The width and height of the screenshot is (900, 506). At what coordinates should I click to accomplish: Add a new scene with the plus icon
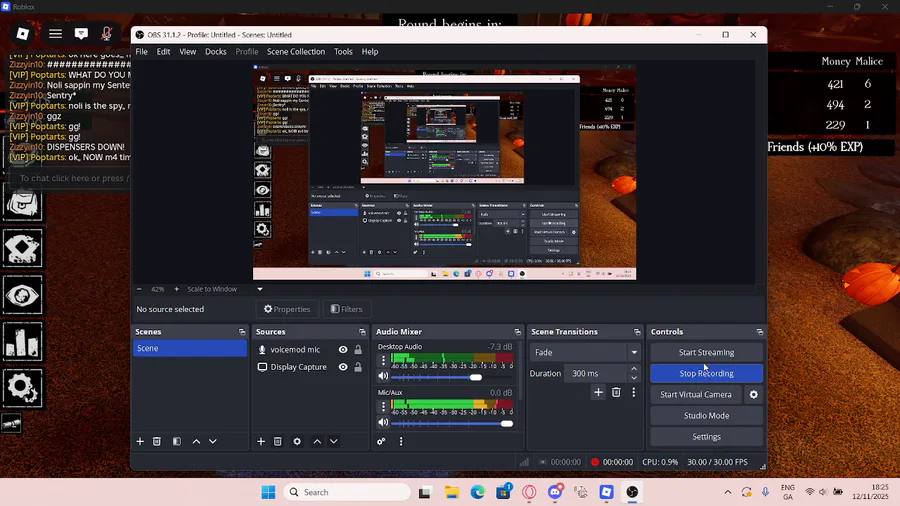140,441
